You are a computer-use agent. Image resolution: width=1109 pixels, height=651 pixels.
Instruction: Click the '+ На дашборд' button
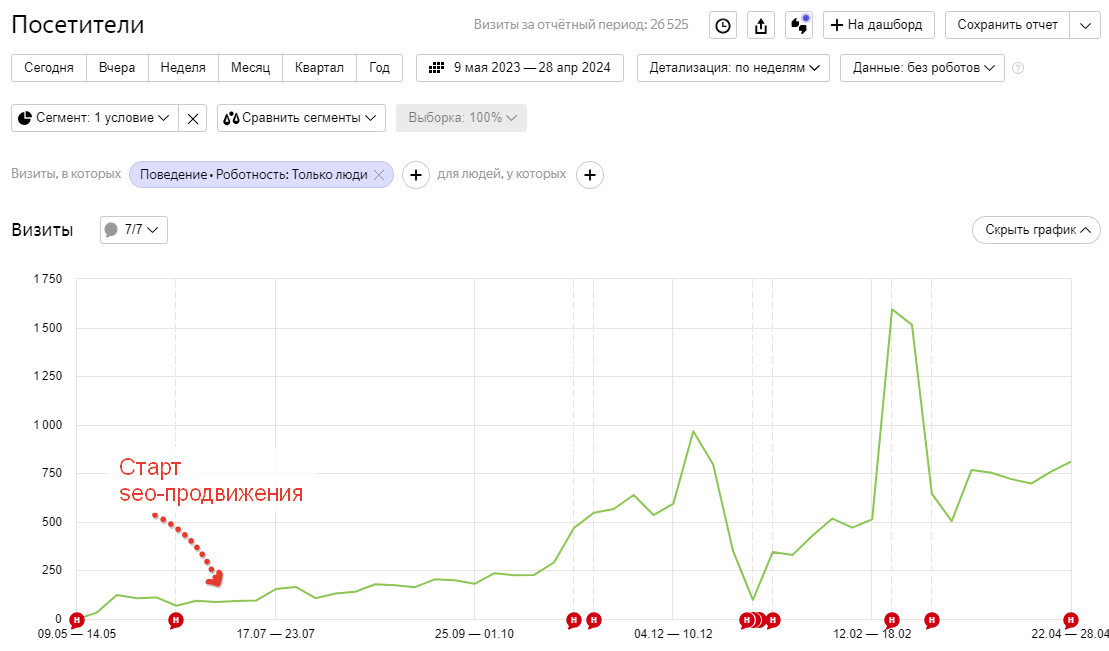pyautogui.click(x=878, y=25)
